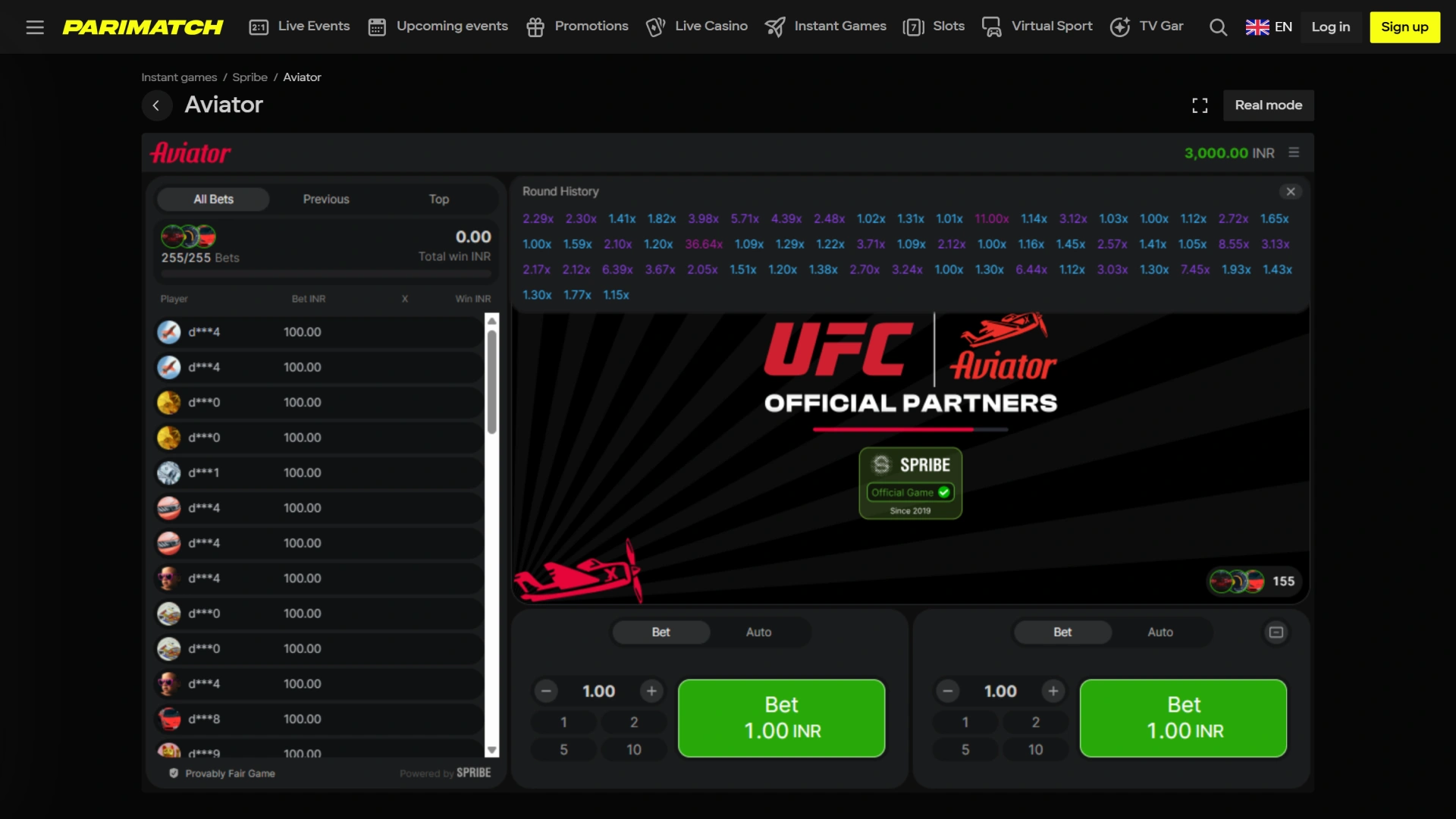Open the EN language dropdown
Screen dimensions: 1456x819
(1269, 27)
